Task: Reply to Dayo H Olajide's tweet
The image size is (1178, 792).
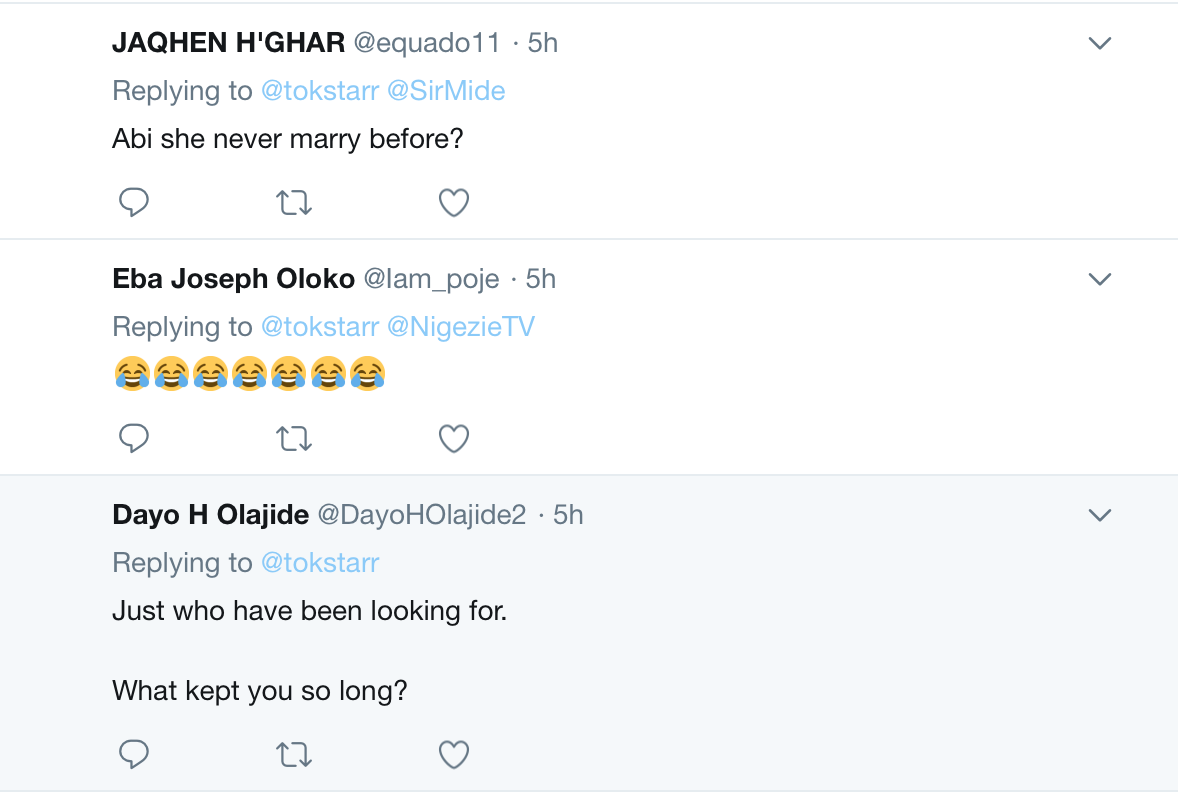Action: (134, 754)
